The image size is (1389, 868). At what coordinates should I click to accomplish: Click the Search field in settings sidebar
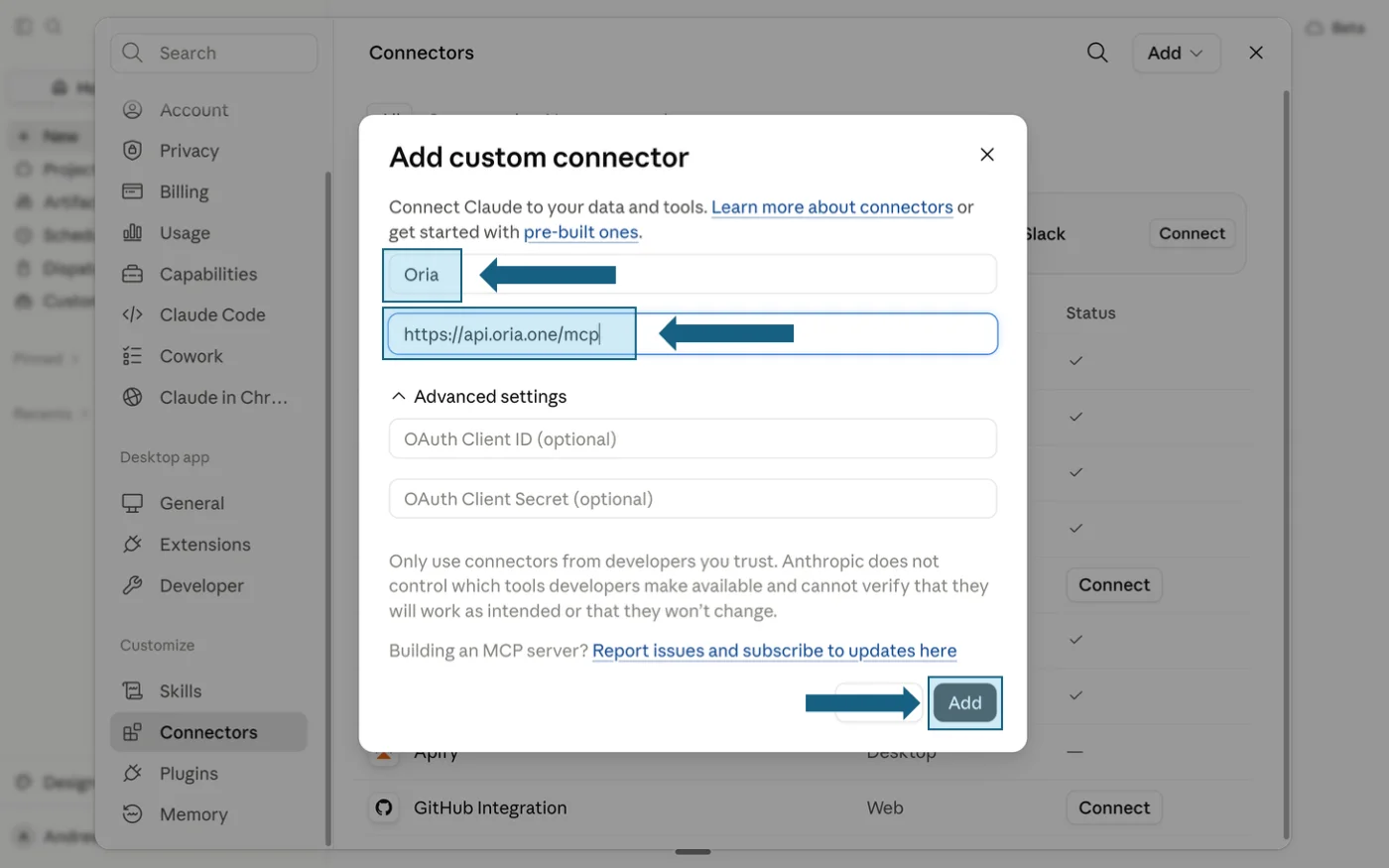pos(214,53)
